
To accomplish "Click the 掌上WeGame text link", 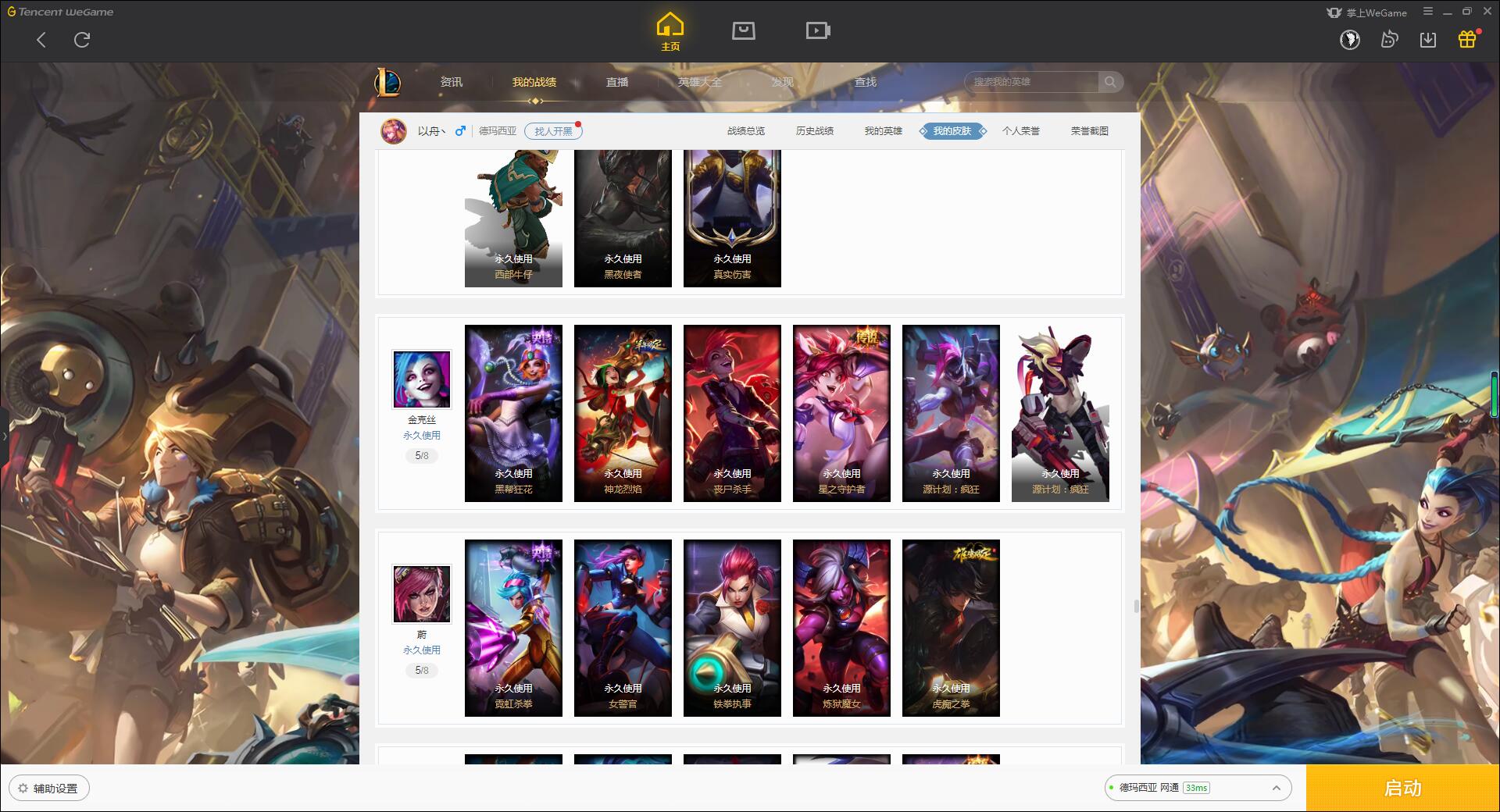I will click(x=1377, y=12).
